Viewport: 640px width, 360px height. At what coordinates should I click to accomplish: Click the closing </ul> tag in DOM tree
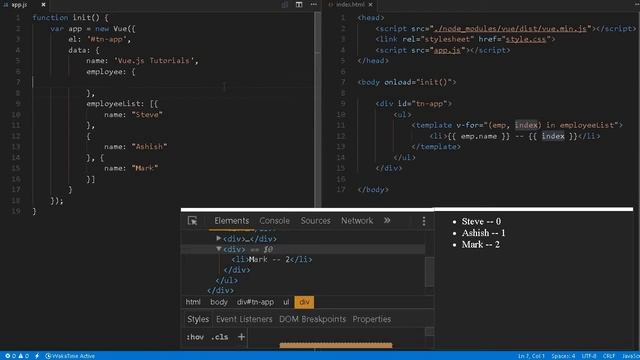point(227,280)
